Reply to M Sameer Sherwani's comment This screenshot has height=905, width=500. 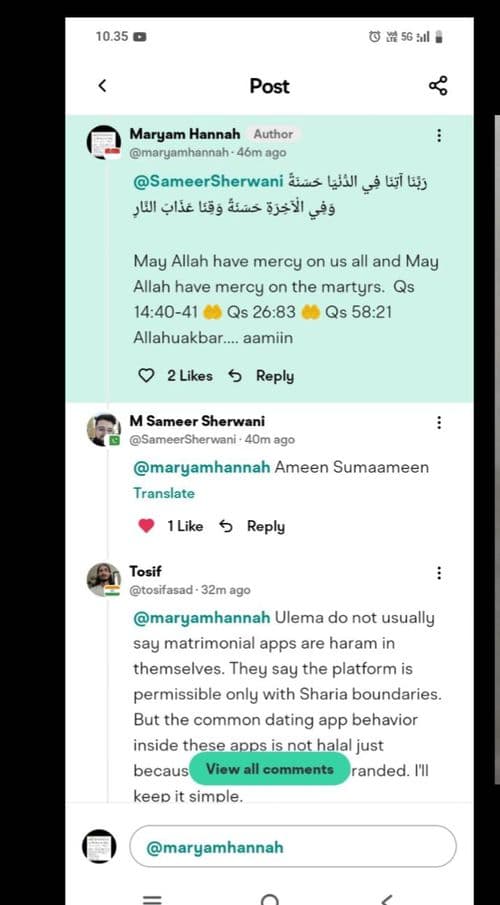(x=252, y=526)
